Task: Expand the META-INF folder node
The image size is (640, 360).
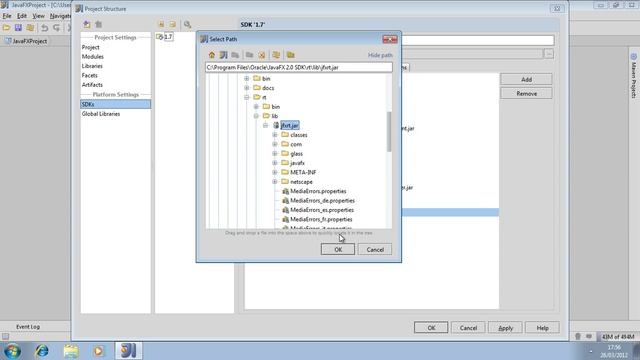Action: pyautogui.click(x=275, y=172)
